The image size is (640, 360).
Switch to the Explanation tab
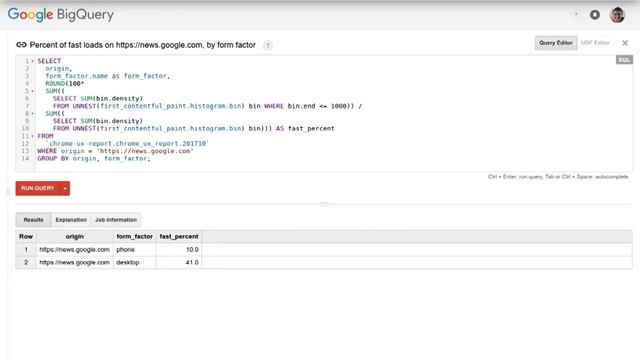pos(71,220)
